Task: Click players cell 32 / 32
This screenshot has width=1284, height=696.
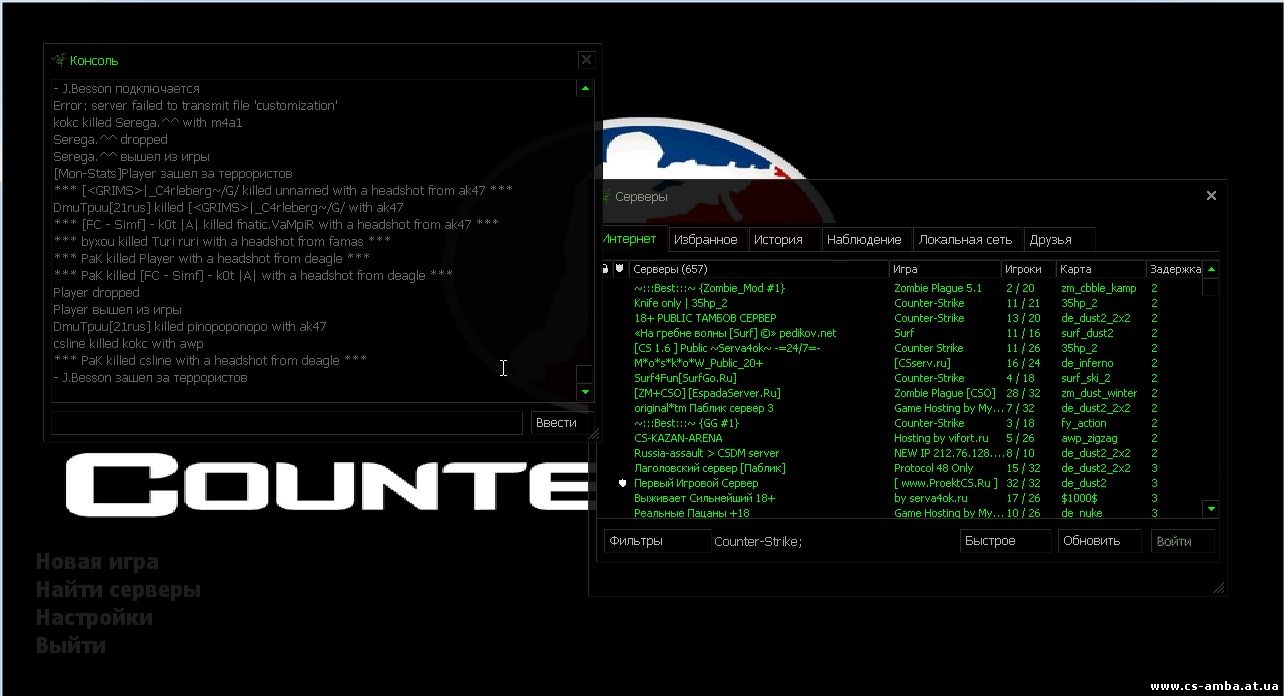Action: [1023, 483]
